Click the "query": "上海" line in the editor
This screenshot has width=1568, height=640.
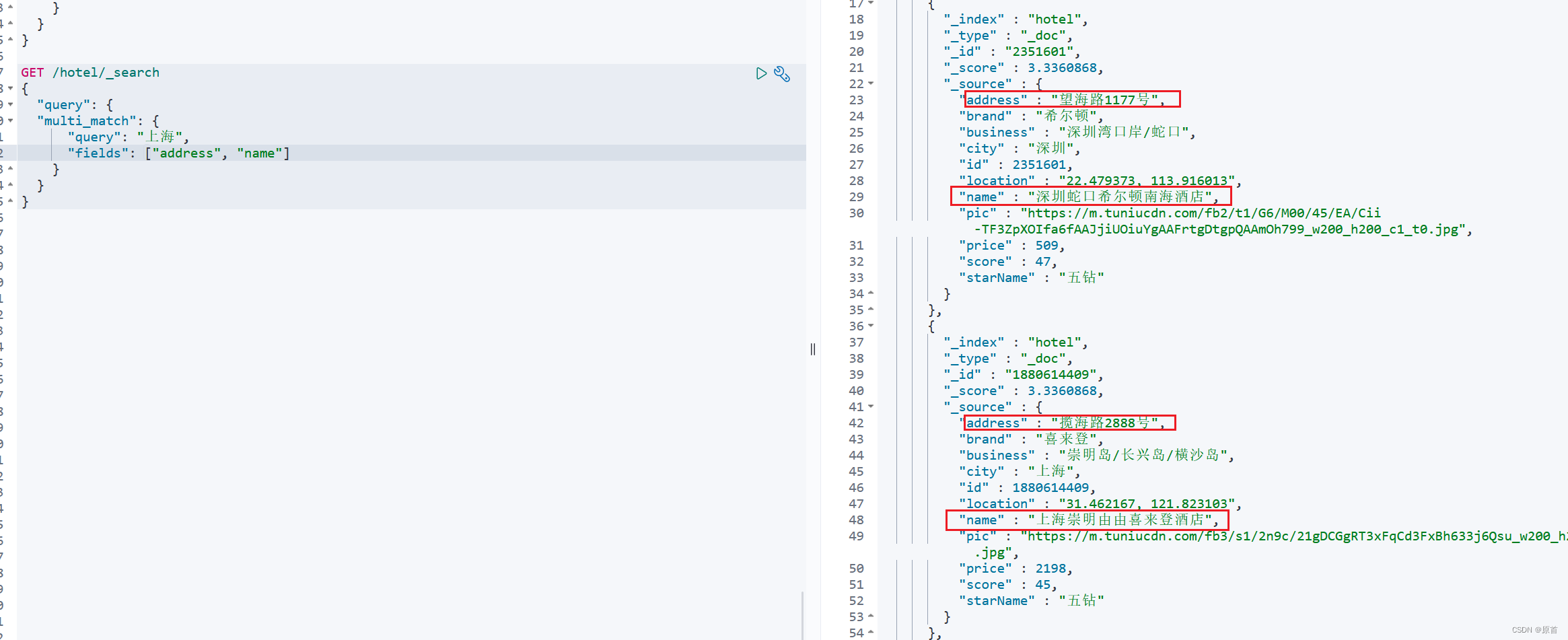click(128, 137)
